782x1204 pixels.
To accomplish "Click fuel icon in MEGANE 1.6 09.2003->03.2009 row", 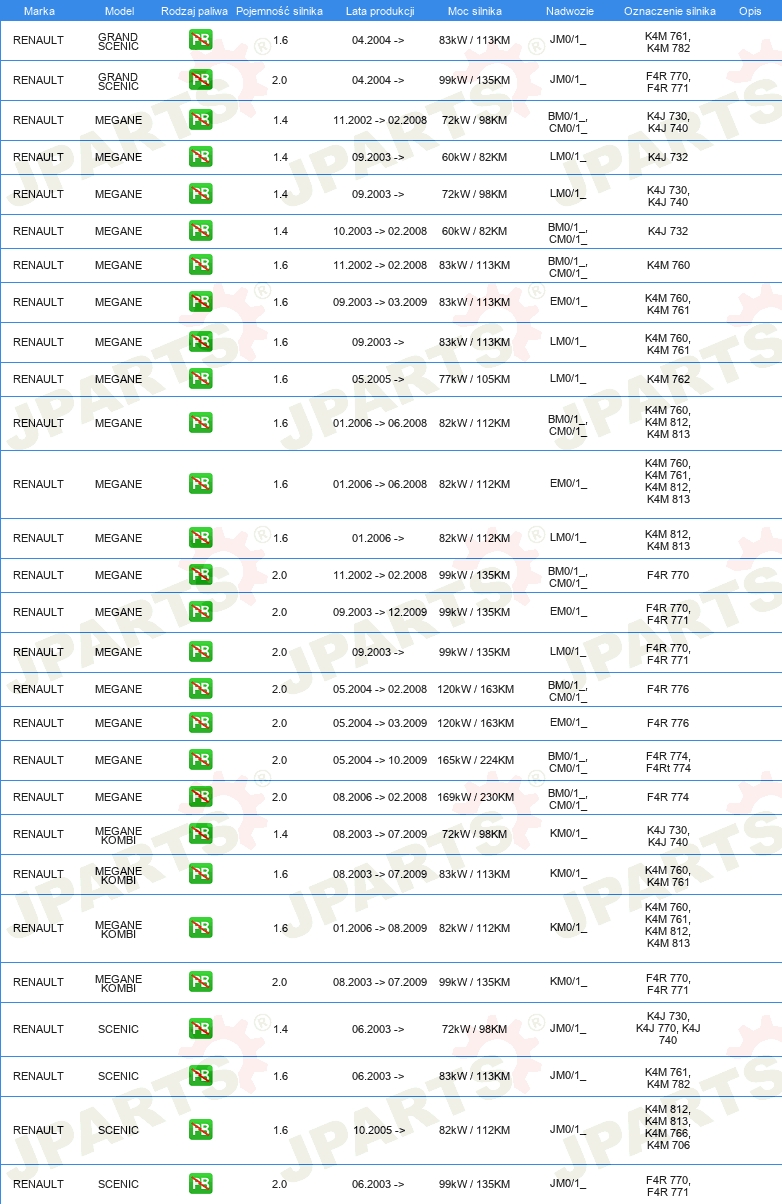I will [x=200, y=302].
